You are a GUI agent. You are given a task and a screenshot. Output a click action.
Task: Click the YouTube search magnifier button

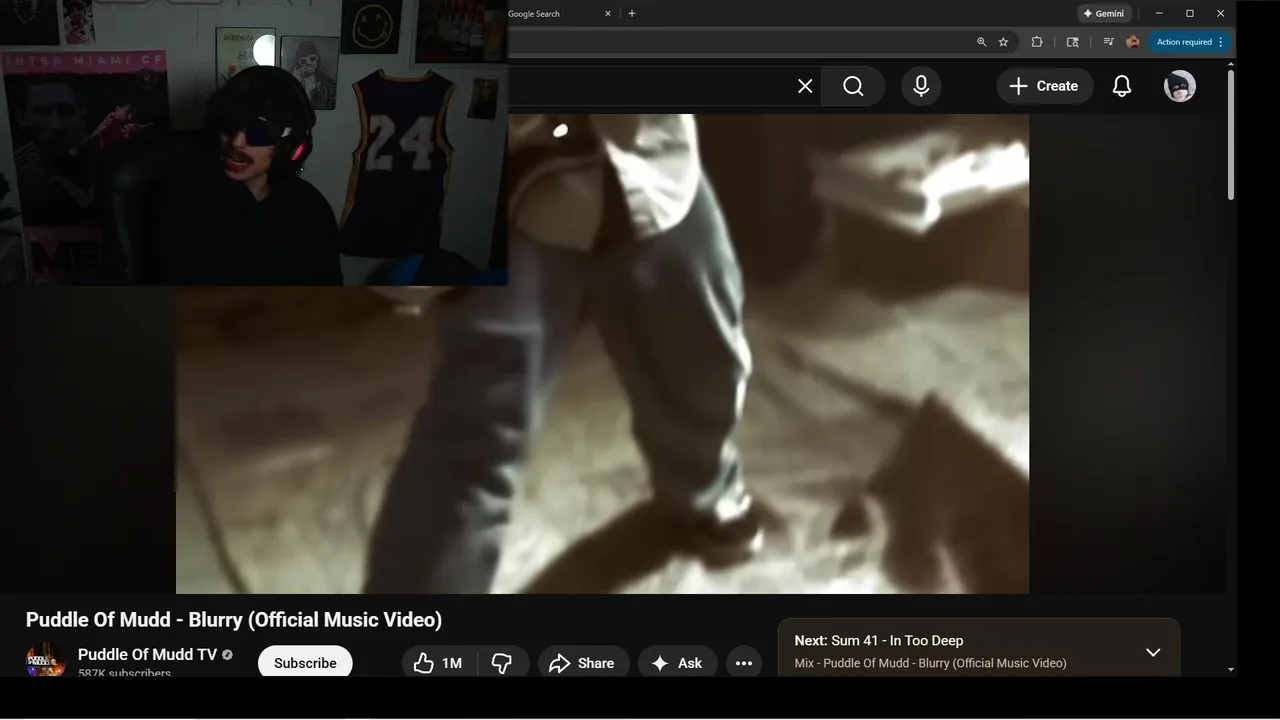853,86
